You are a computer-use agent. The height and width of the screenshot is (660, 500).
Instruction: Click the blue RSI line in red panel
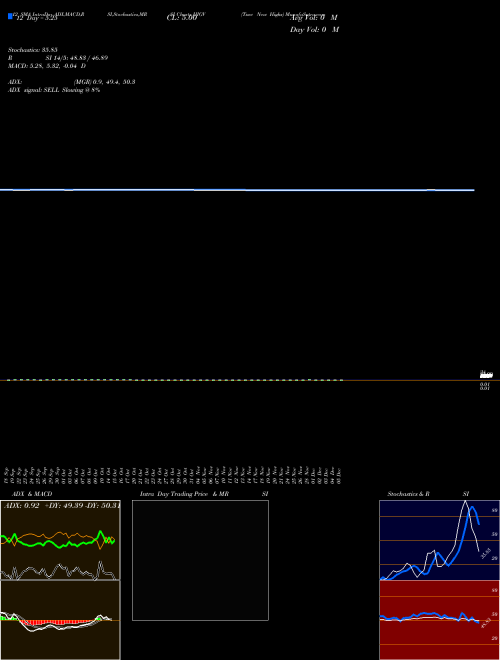[429, 617]
